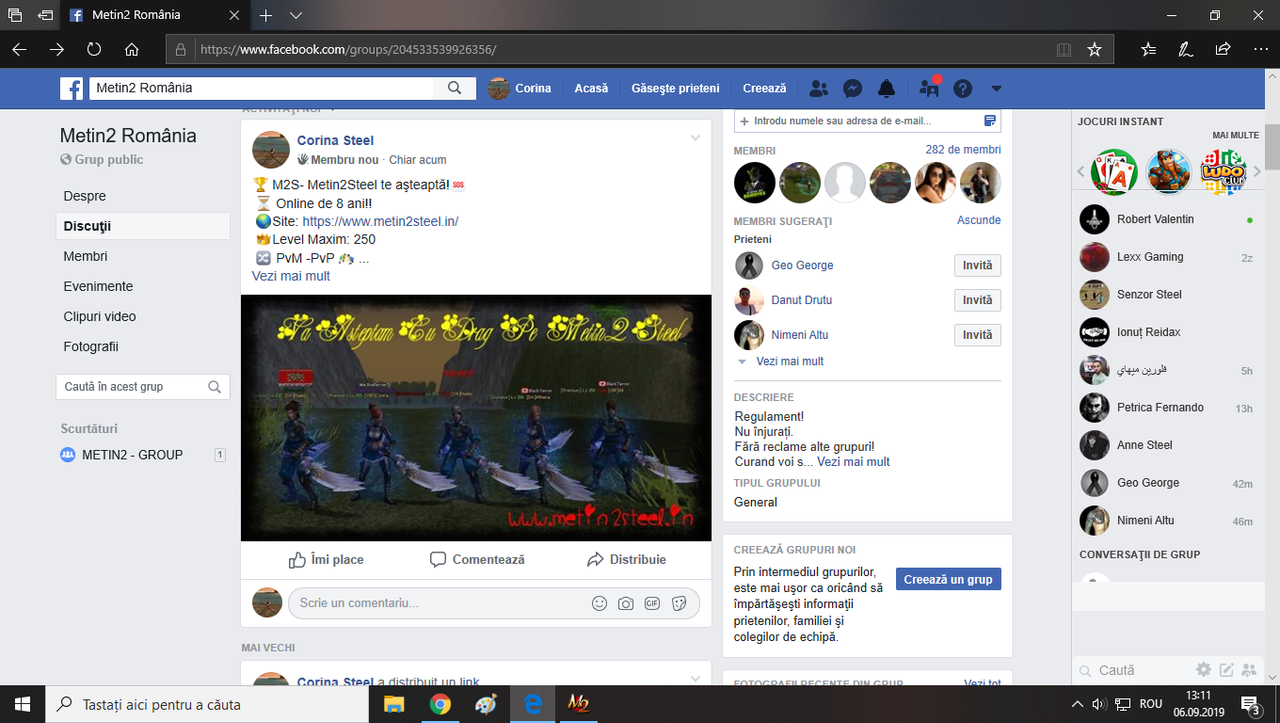Screen dimensions: 1280x723
Task: Click the Facebook logo icon
Action: (71, 89)
